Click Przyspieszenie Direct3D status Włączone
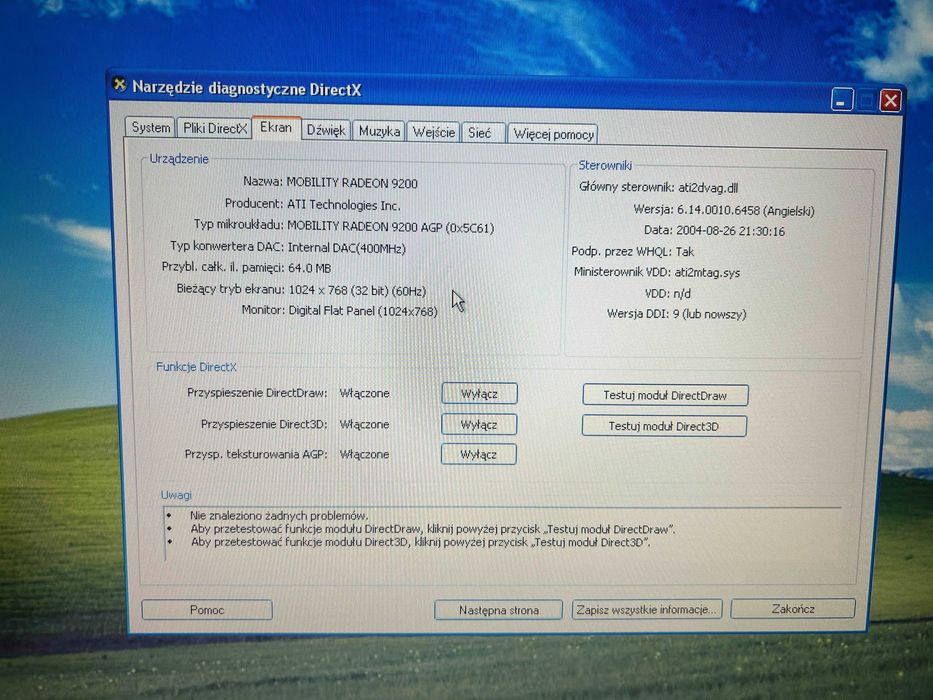 pyautogui.click(x=364, y=424)
